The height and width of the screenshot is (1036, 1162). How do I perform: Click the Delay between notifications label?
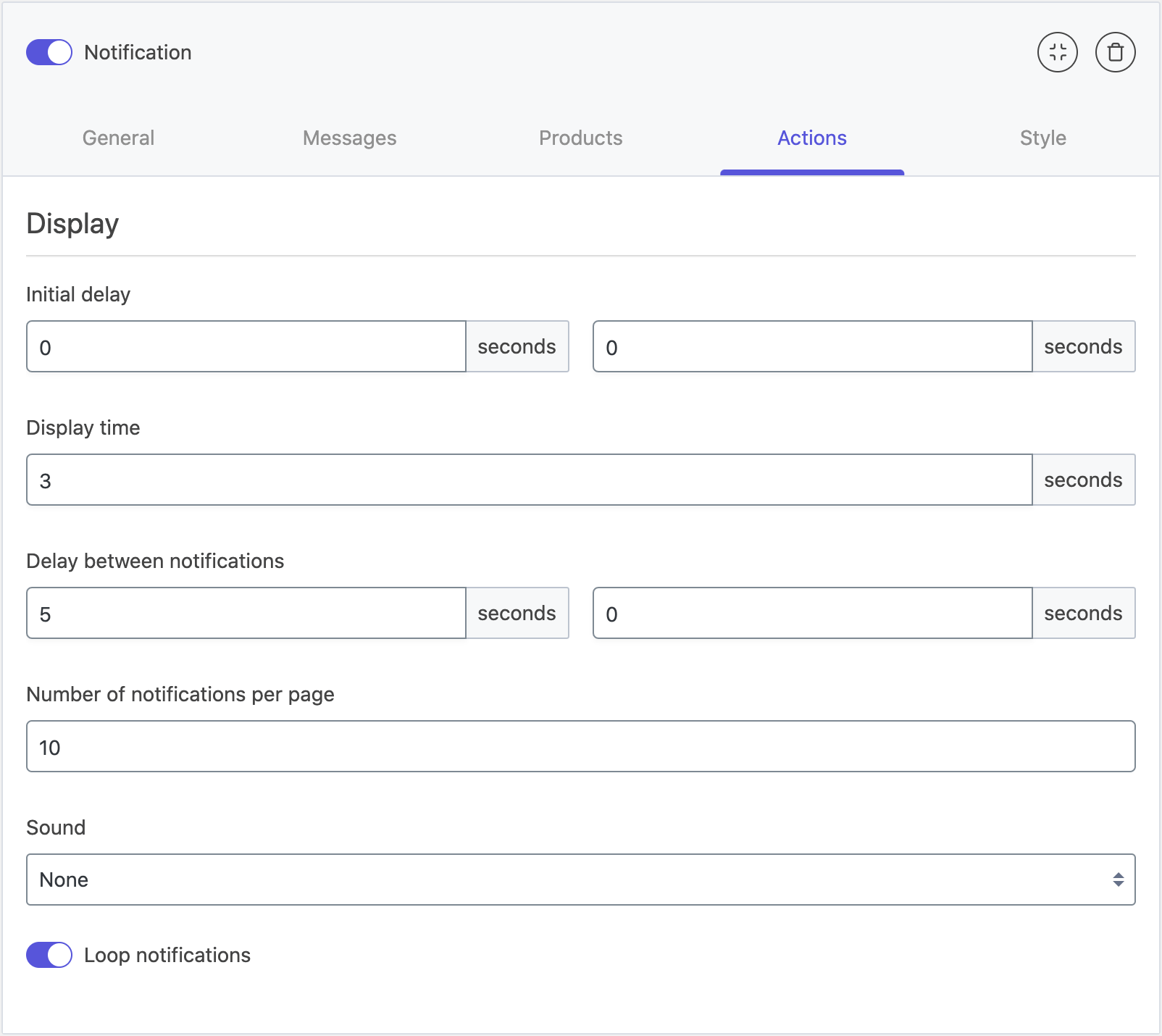coord(155,561)
